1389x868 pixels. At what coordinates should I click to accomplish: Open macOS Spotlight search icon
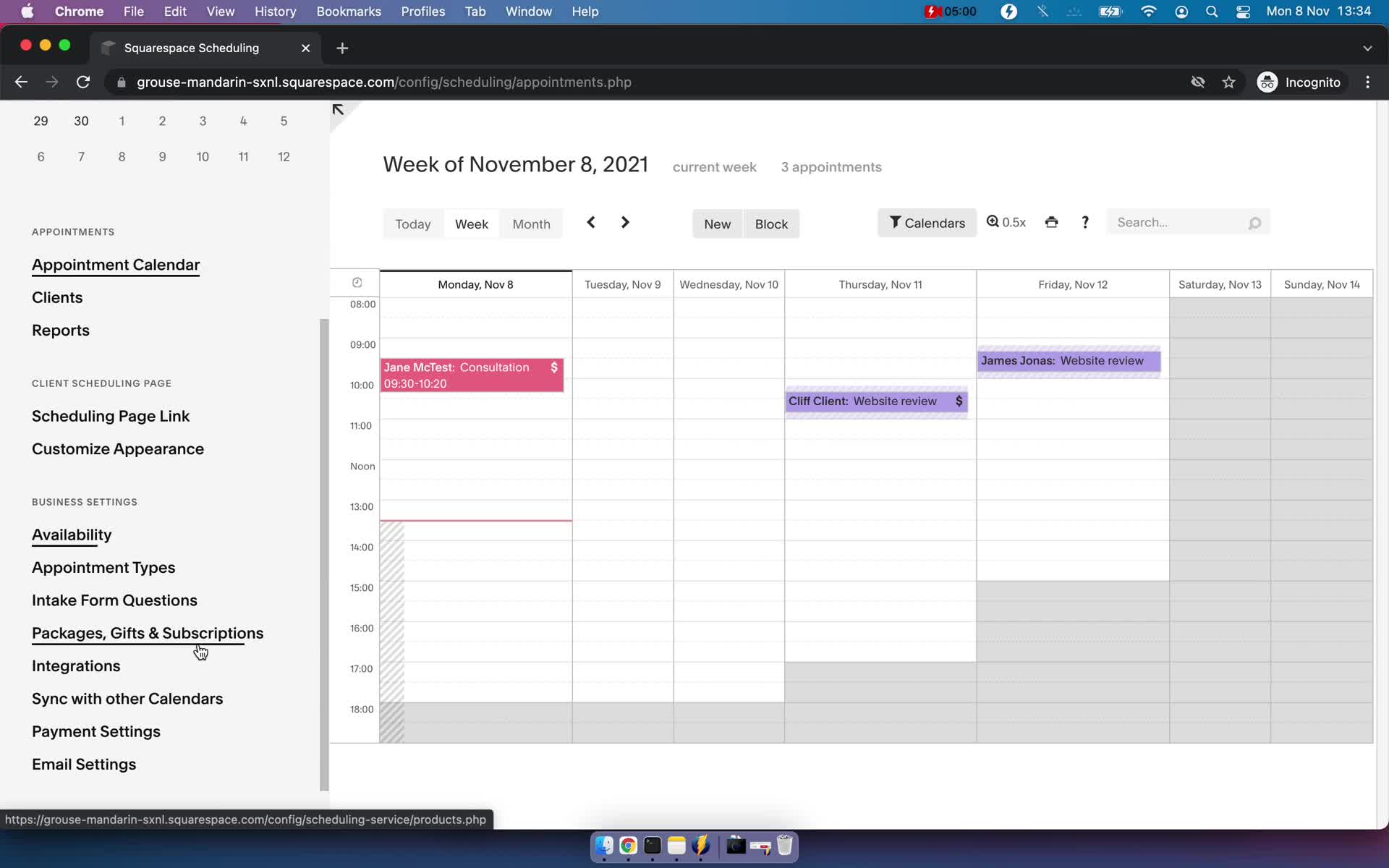1212,12
